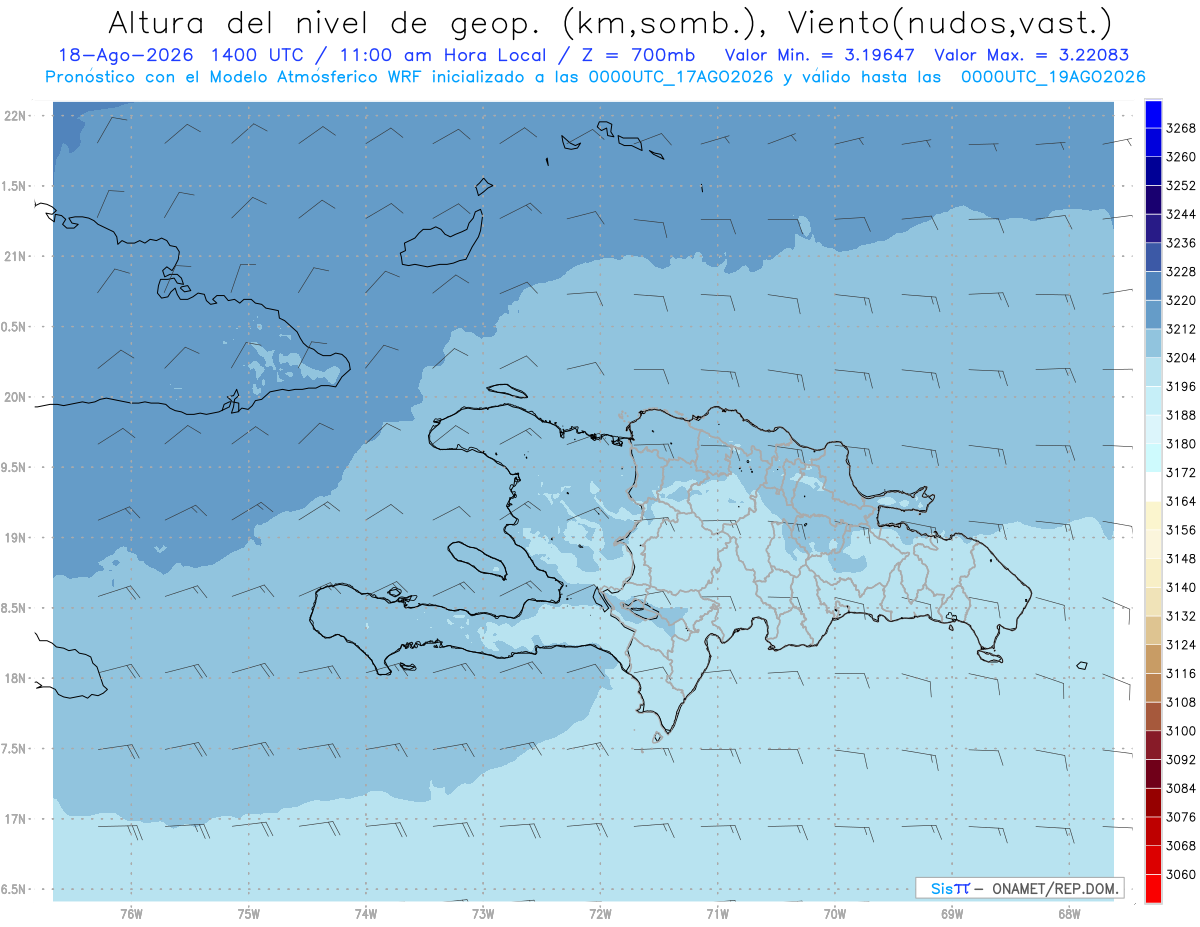Click the latitude axis label '18N'
Screen dimensions: 1200x927
pyautogui.click(x=14, y=679)
